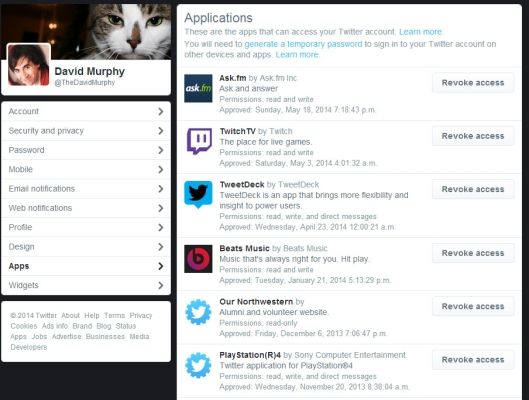Open Web notifications settings
This screenshot has height=400, width=529.
[x=86, y=208]
